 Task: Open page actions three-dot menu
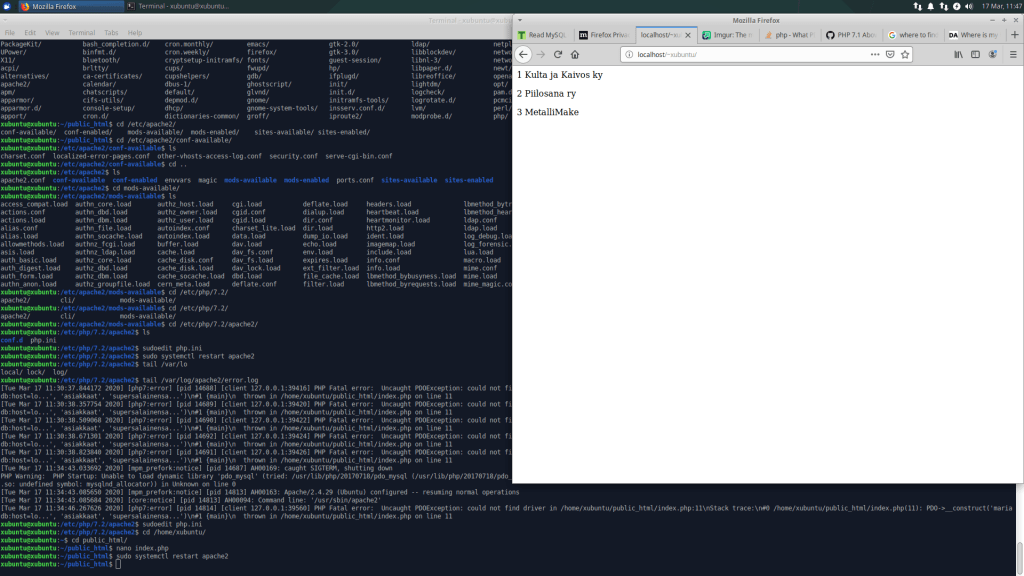coord(875,54)
